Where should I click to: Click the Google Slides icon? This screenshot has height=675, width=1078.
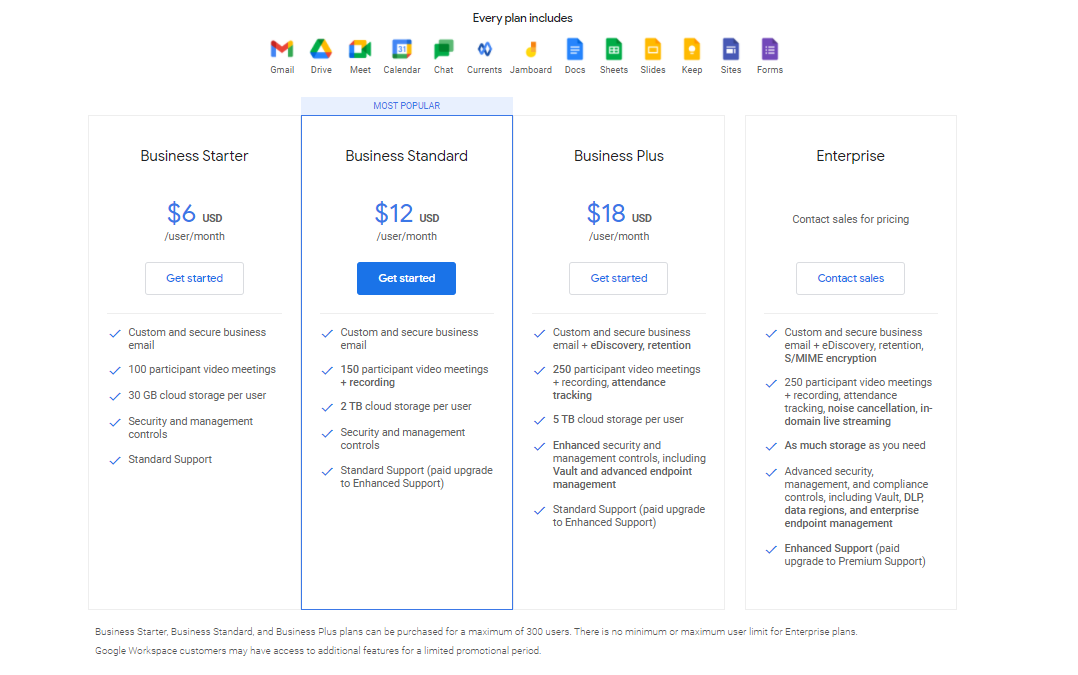(652, 49)
